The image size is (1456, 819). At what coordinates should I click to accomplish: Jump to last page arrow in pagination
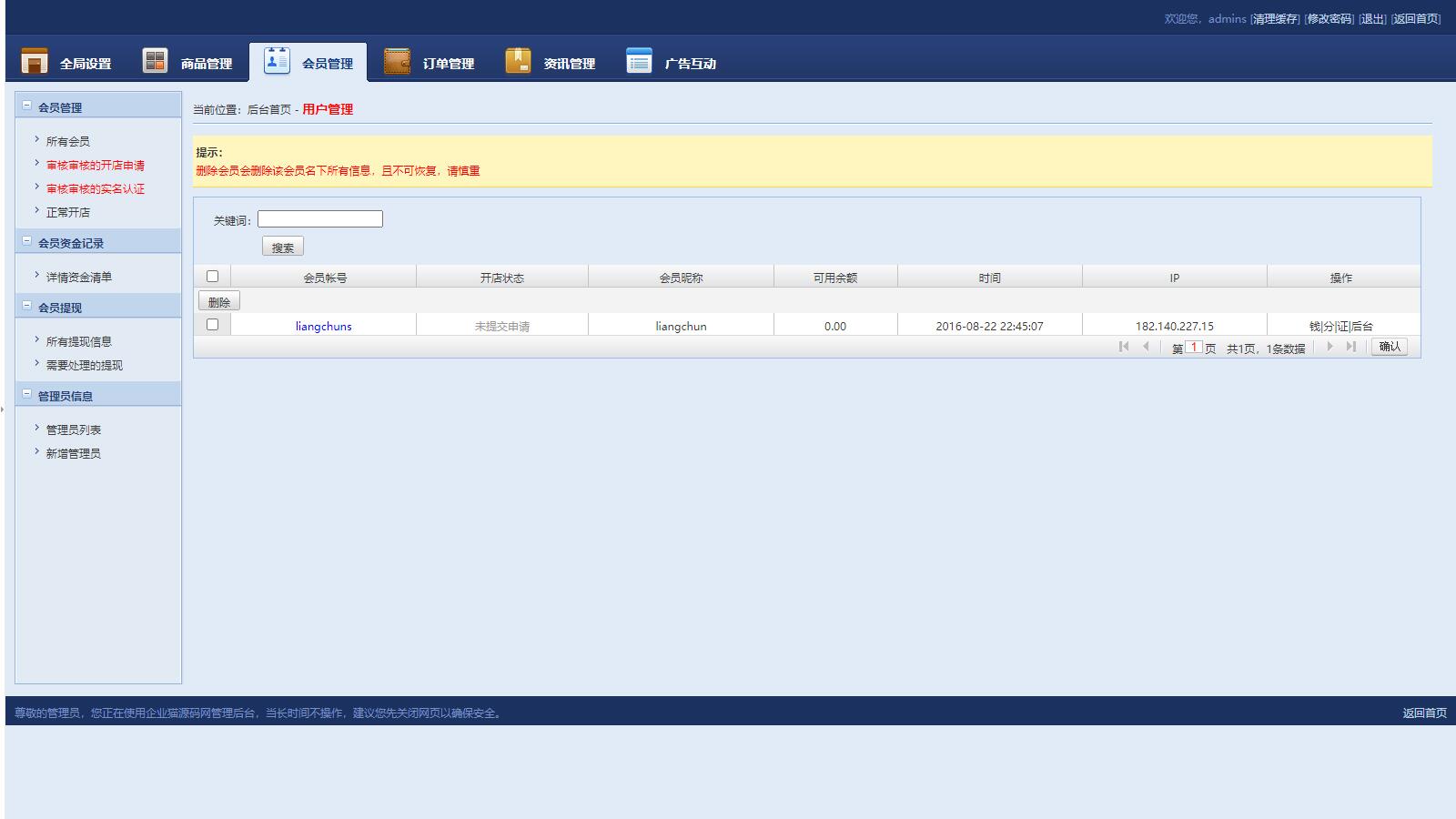pyautogui.click(x=1350, y=347)
